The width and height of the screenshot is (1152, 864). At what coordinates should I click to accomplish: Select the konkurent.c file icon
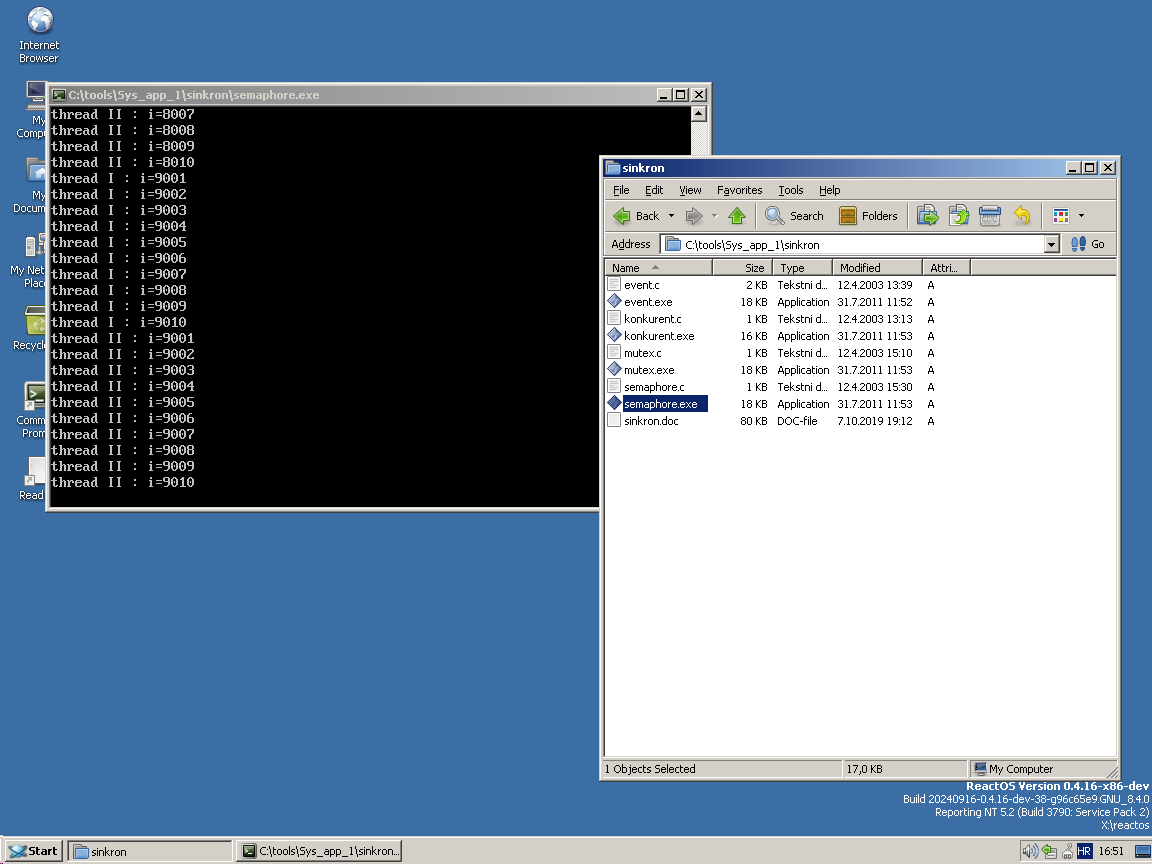[x=614, y=318]
